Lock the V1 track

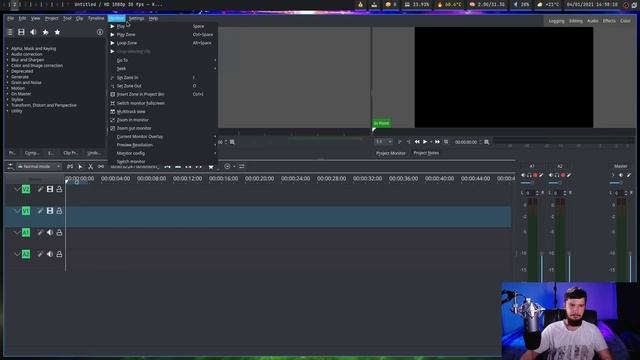(x=59, y=211)
